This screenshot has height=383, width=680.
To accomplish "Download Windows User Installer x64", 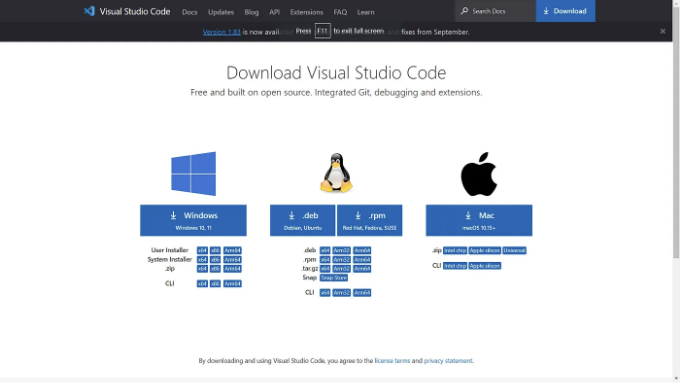I will point(202,250).
